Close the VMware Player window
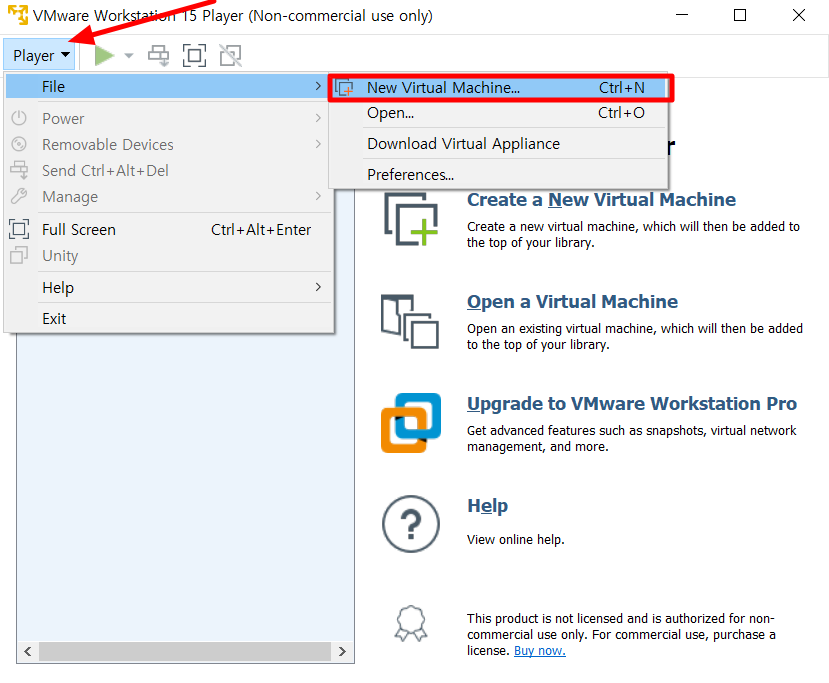Viewport: 829px width, 683px height. (x=799, y=15)
